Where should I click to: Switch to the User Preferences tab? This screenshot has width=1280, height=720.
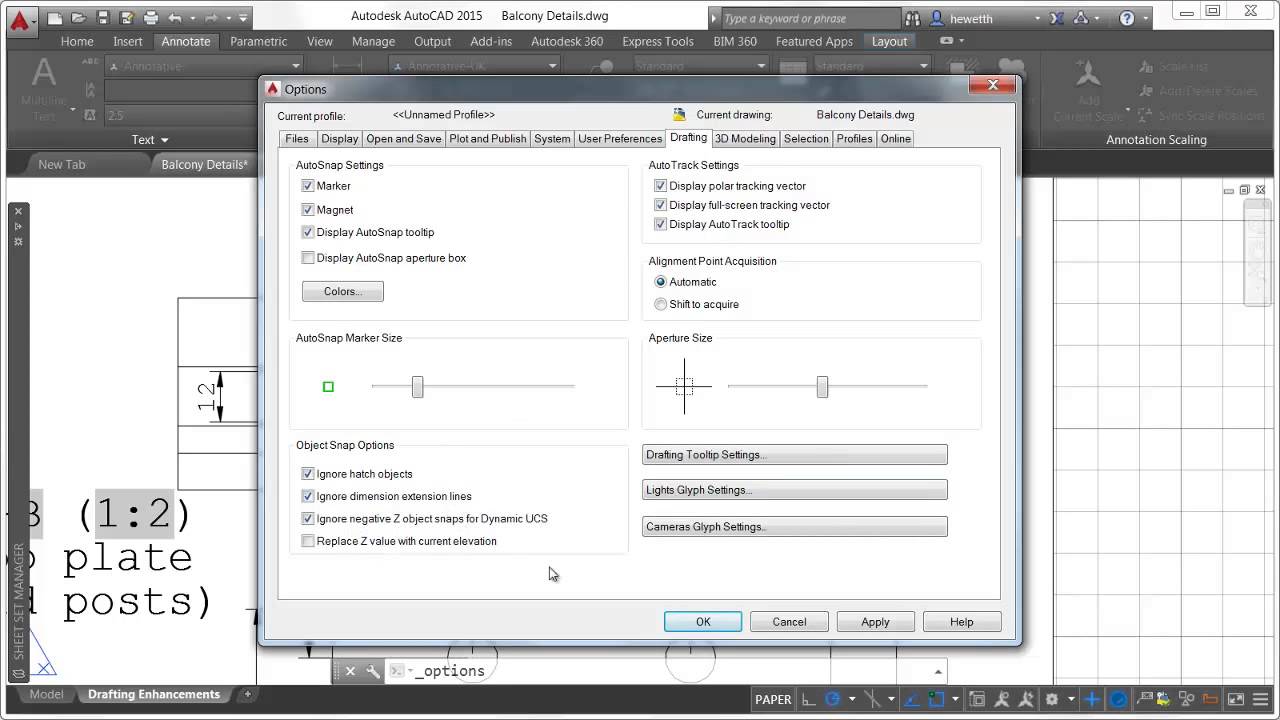[620, 139]
